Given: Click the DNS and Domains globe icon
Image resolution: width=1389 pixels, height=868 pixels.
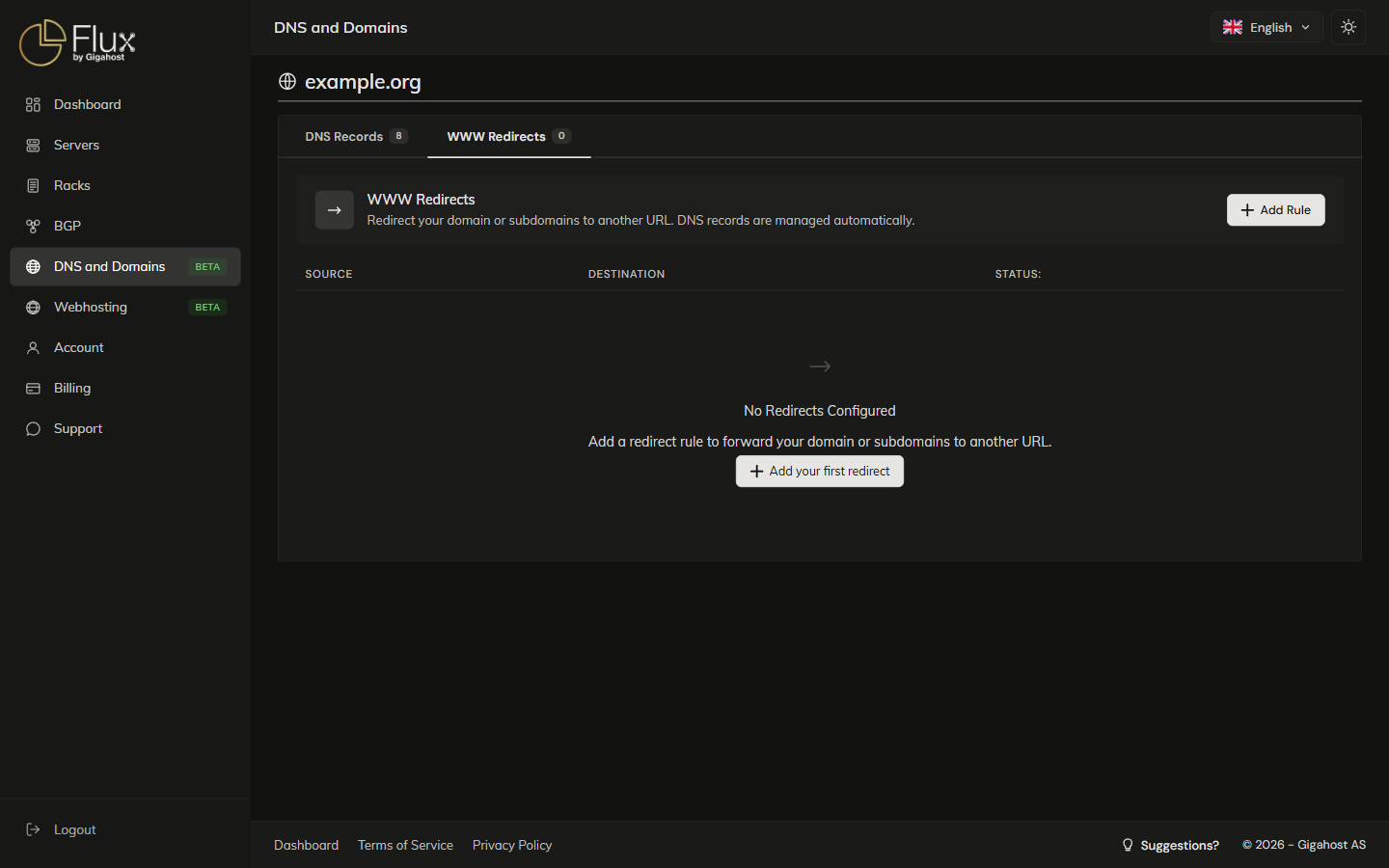Looking at the screenshot, I should coord(33,266).
